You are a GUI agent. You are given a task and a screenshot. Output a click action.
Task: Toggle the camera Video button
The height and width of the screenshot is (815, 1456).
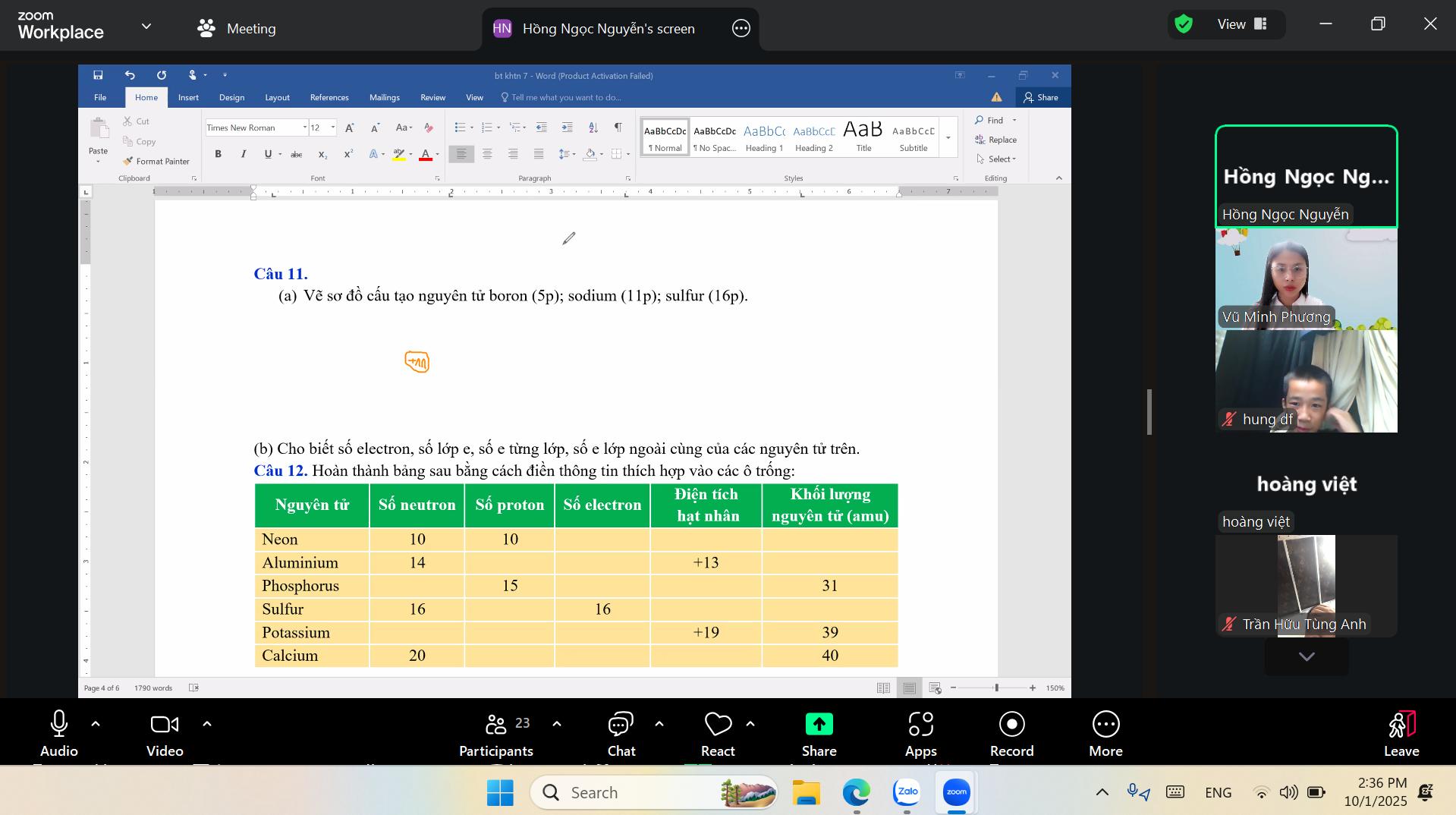click(165, 725)
